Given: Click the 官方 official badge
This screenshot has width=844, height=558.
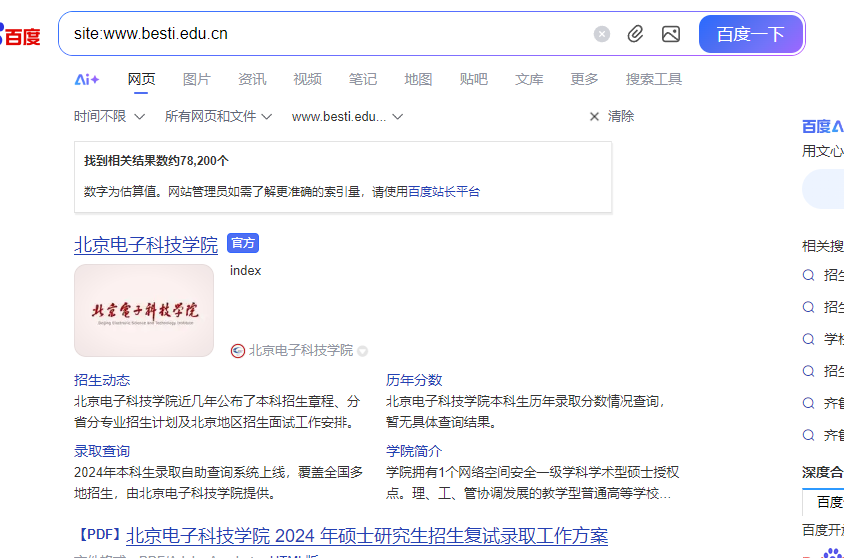Looking at the screenshot, I should click(x=243, y=243).
